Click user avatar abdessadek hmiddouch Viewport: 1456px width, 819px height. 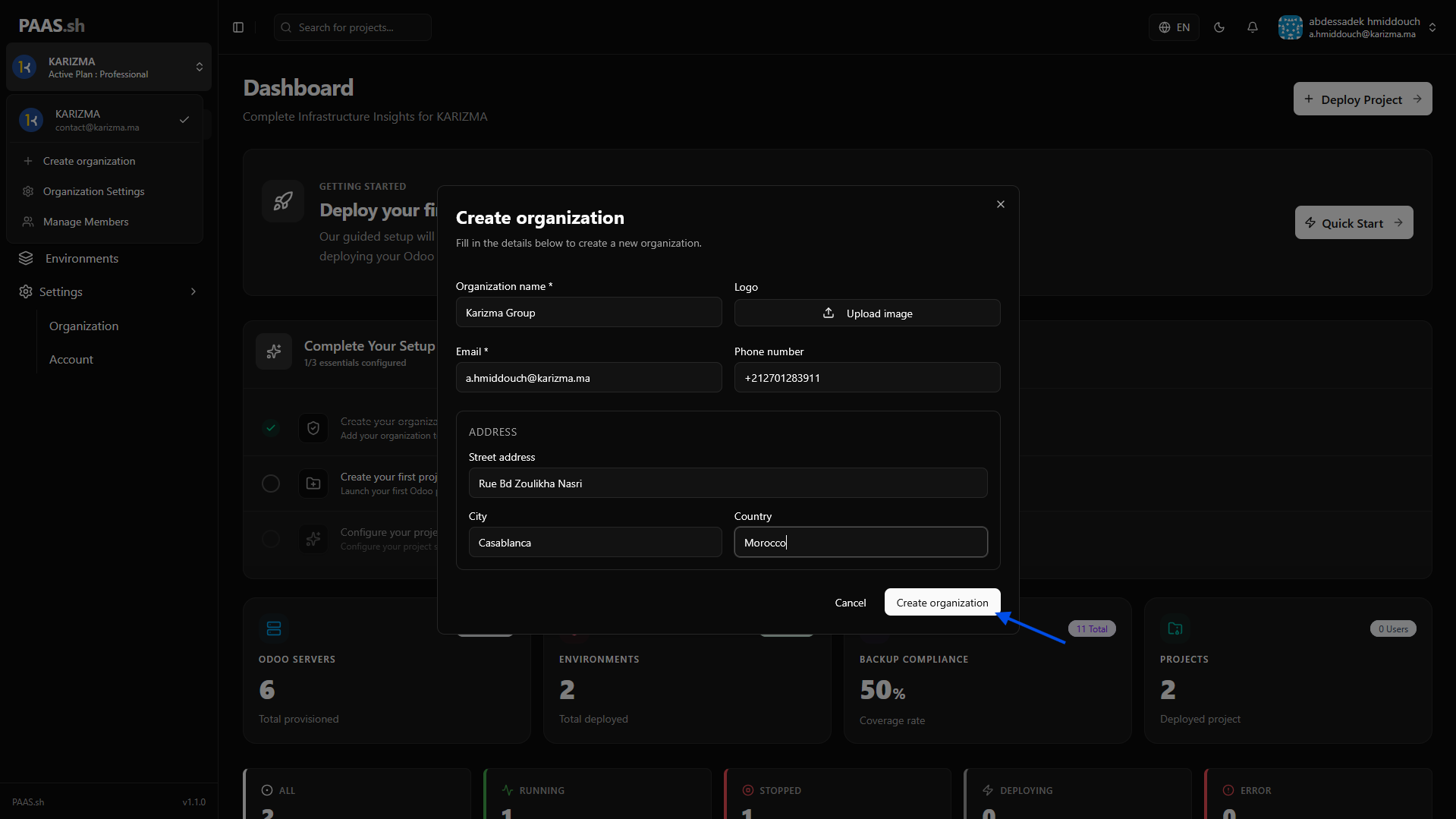click(x=1290, y=27)
